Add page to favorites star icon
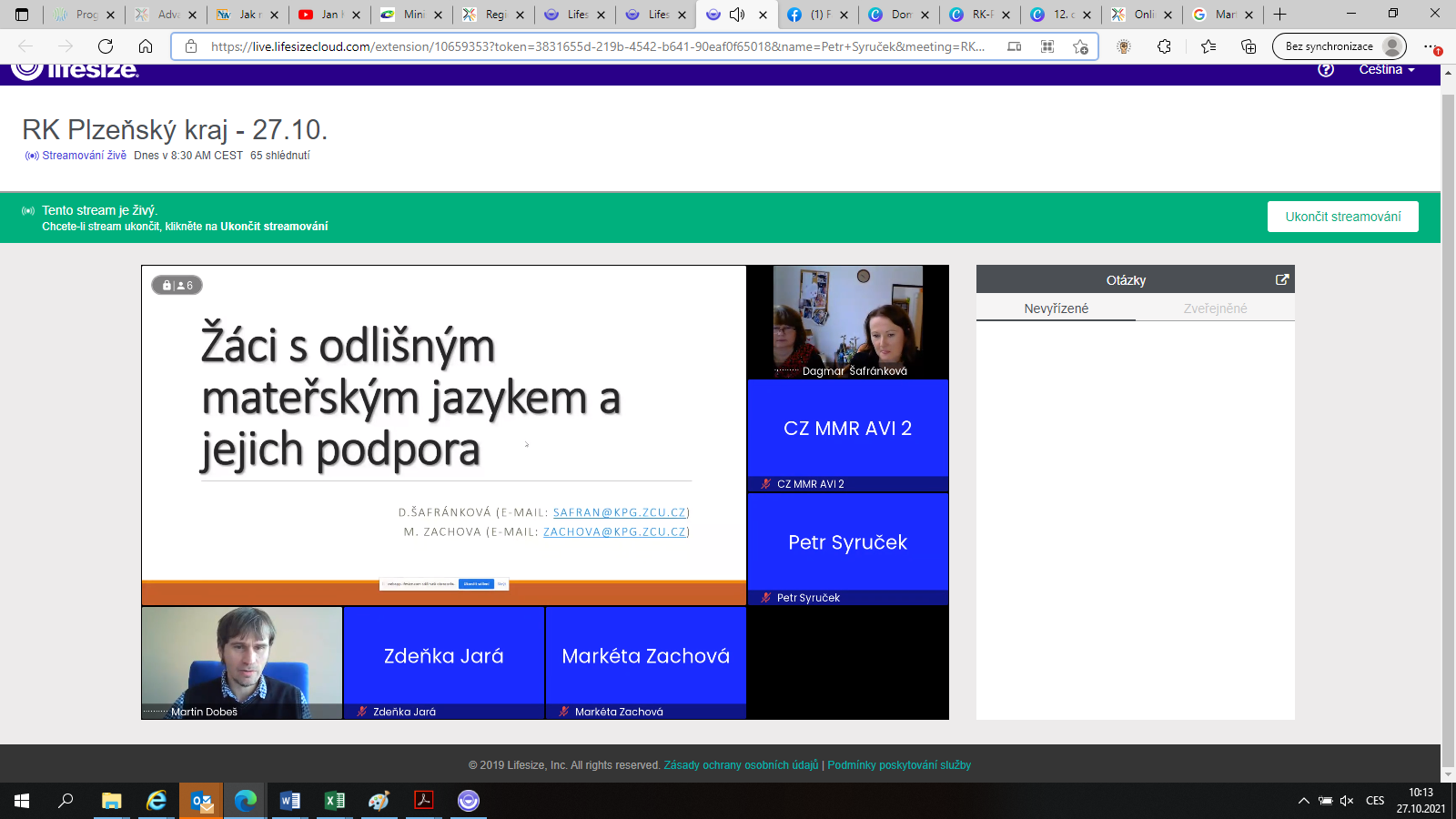This screenshot has height=819, width=1456. [x=1080, y=46]
